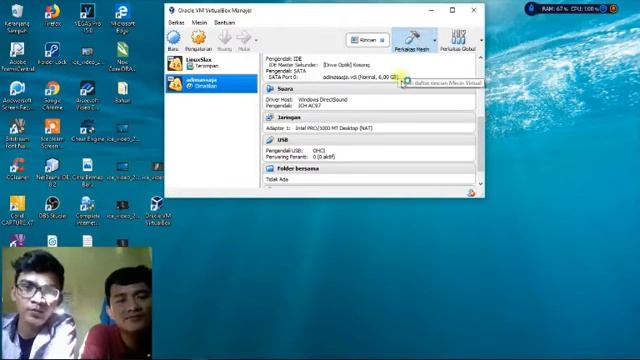Open Perkakas Global dropdown arrow
The image size is (640, 360).
[x=482, y=40]
